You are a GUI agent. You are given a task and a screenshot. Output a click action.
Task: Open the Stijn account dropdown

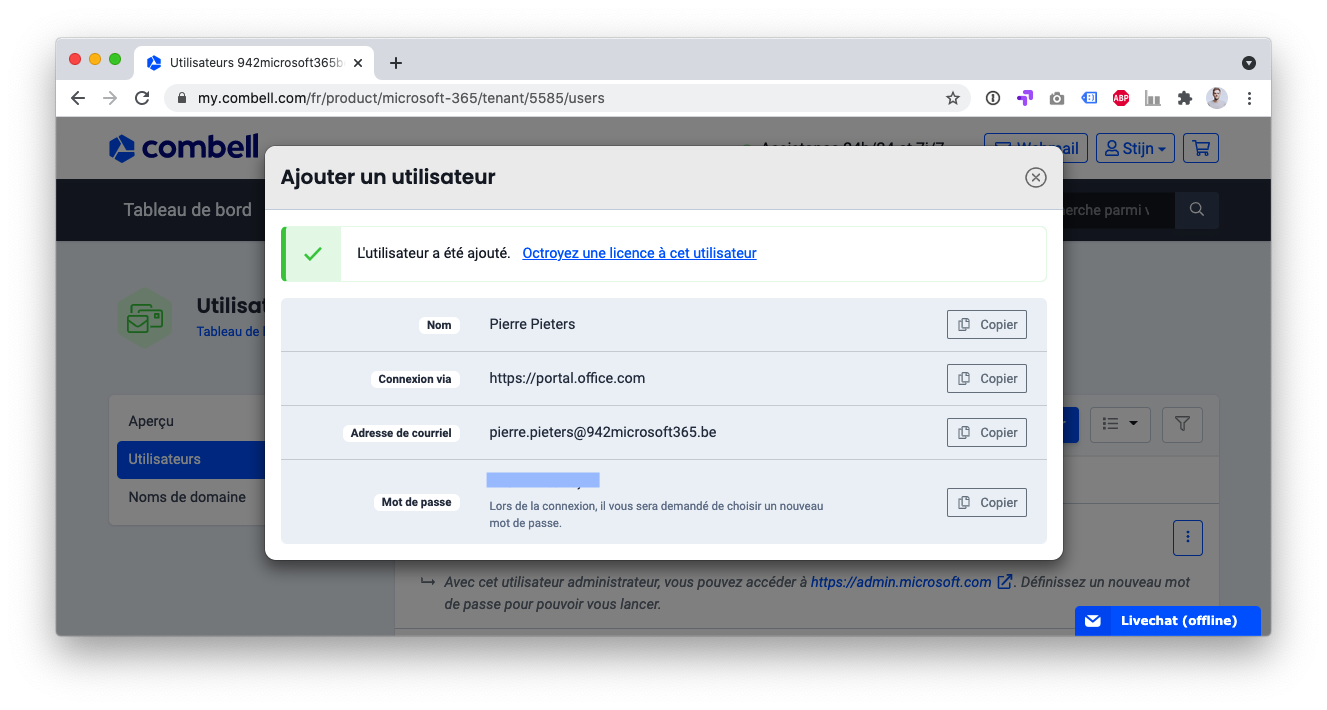[x=1136, y=149]
